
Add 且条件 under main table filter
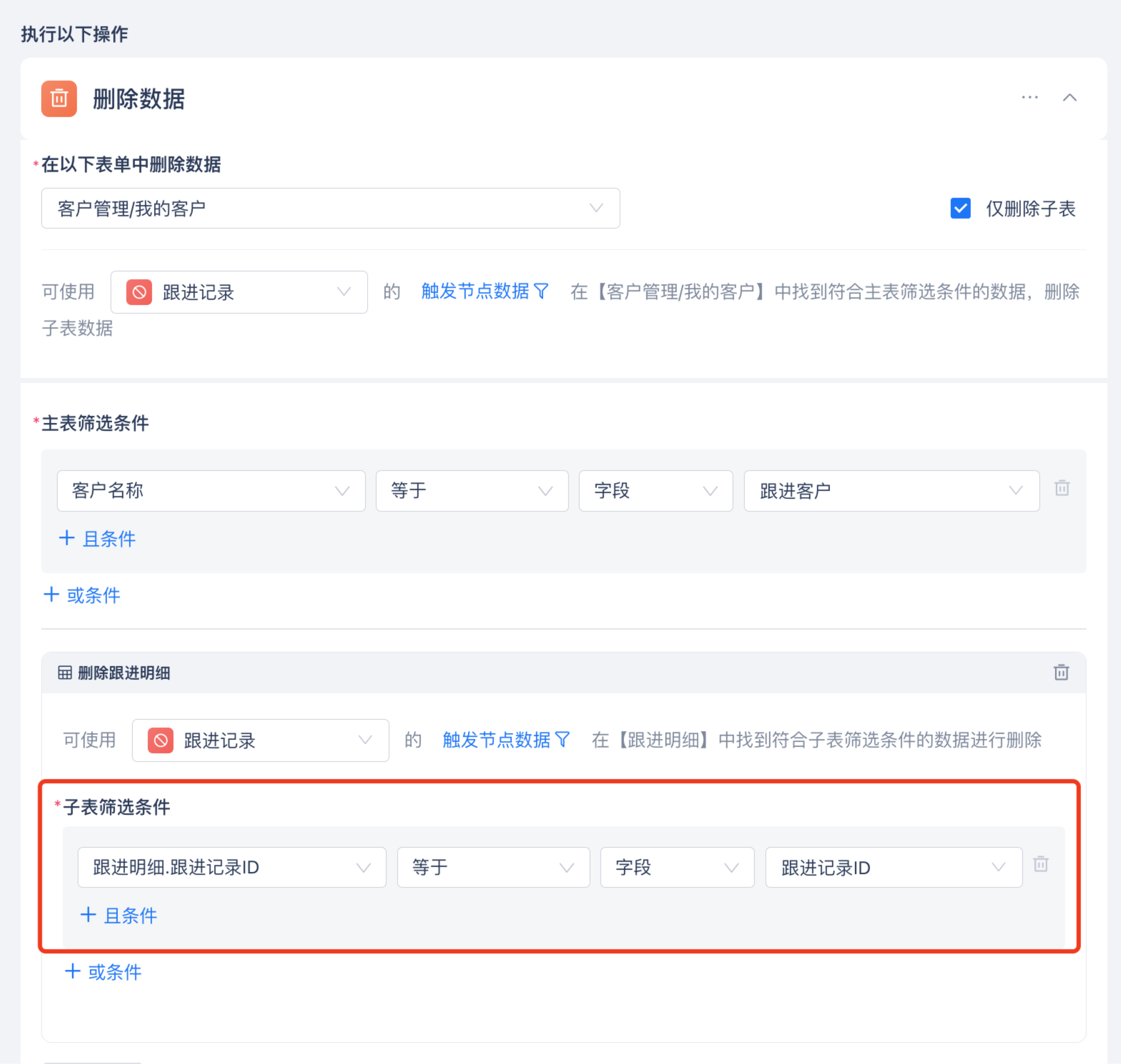click(x=98, y=538)
